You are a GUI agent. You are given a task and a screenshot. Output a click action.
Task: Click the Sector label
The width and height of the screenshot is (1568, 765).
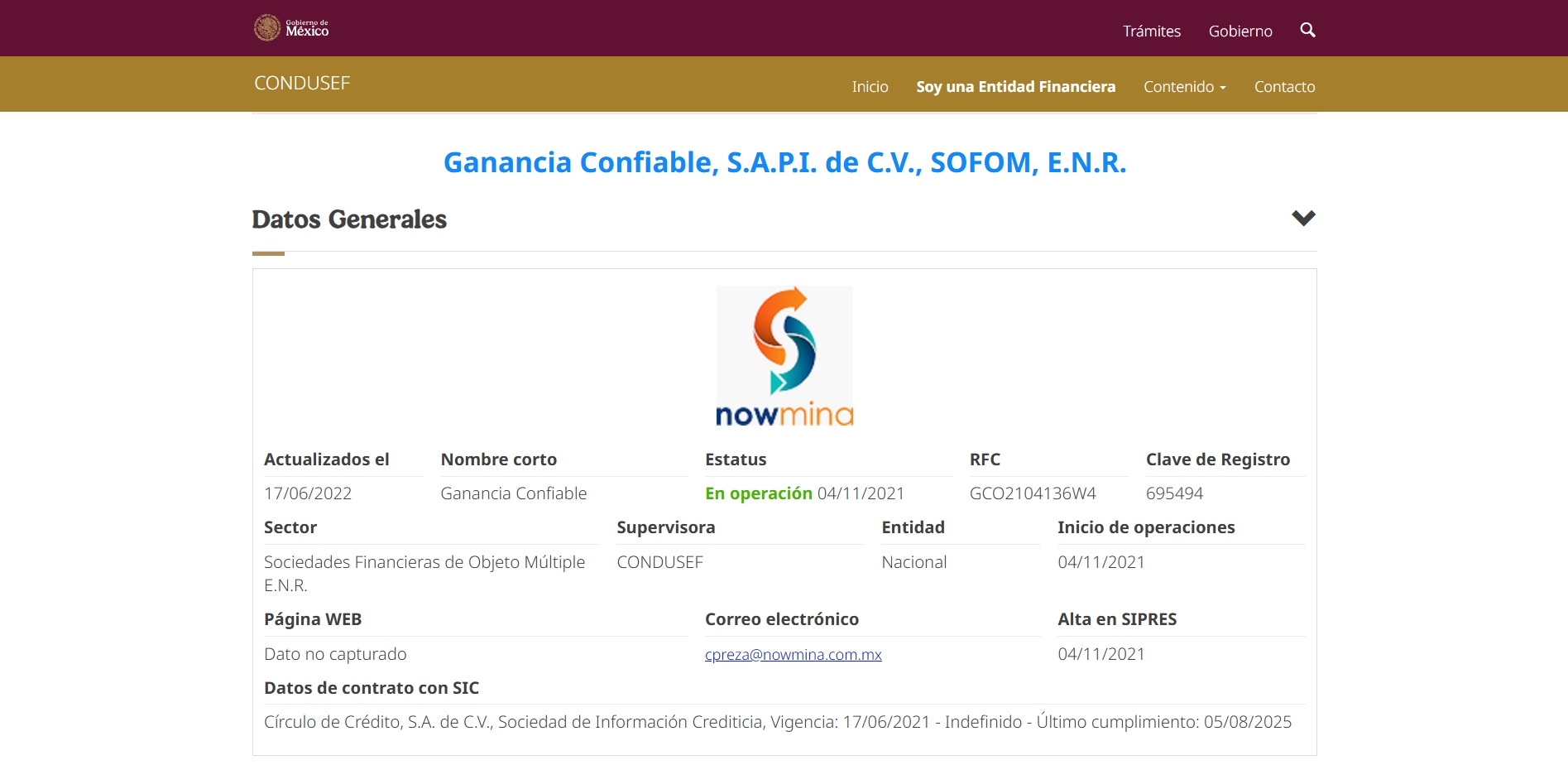290,527
